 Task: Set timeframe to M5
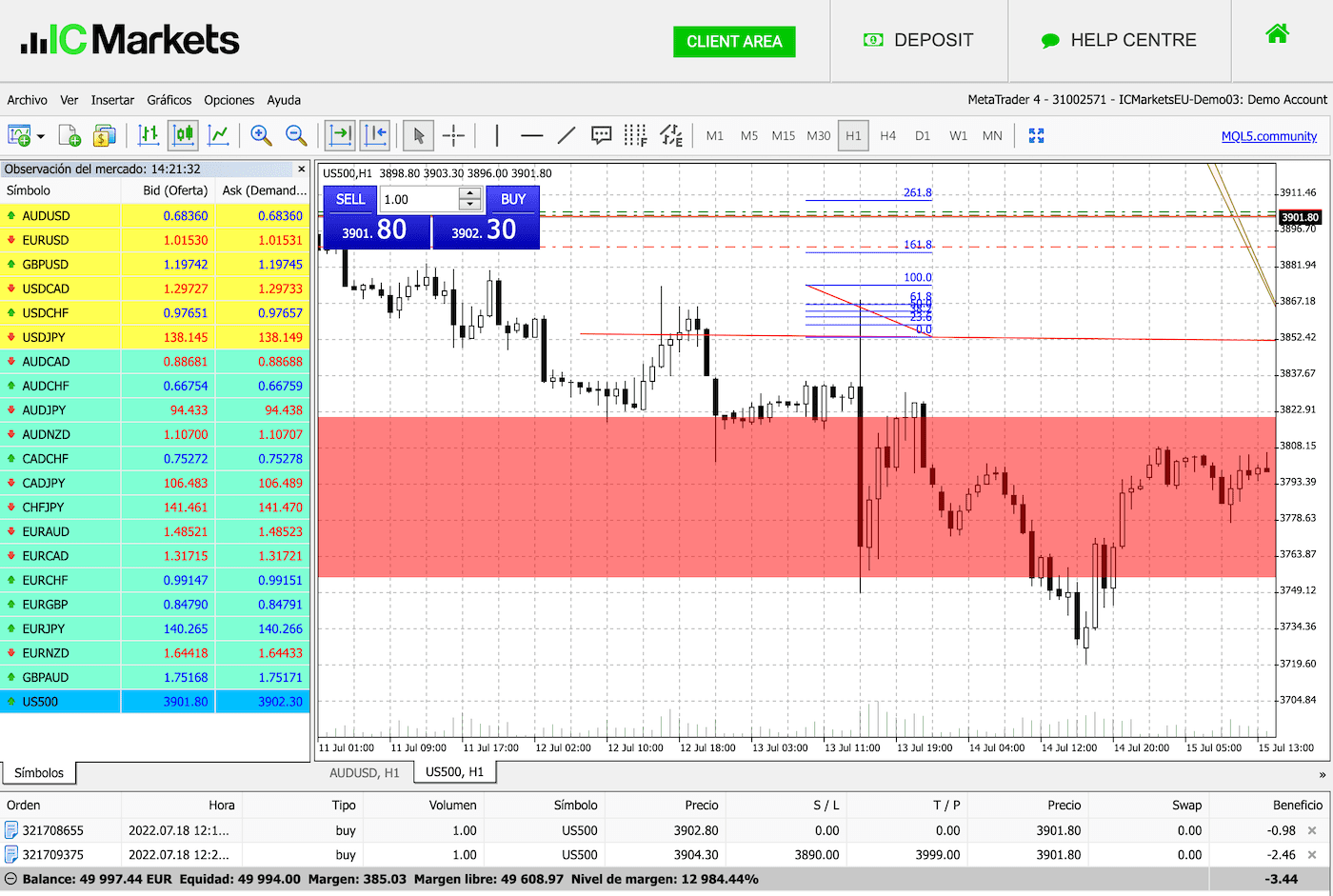(x=749, y=136)
